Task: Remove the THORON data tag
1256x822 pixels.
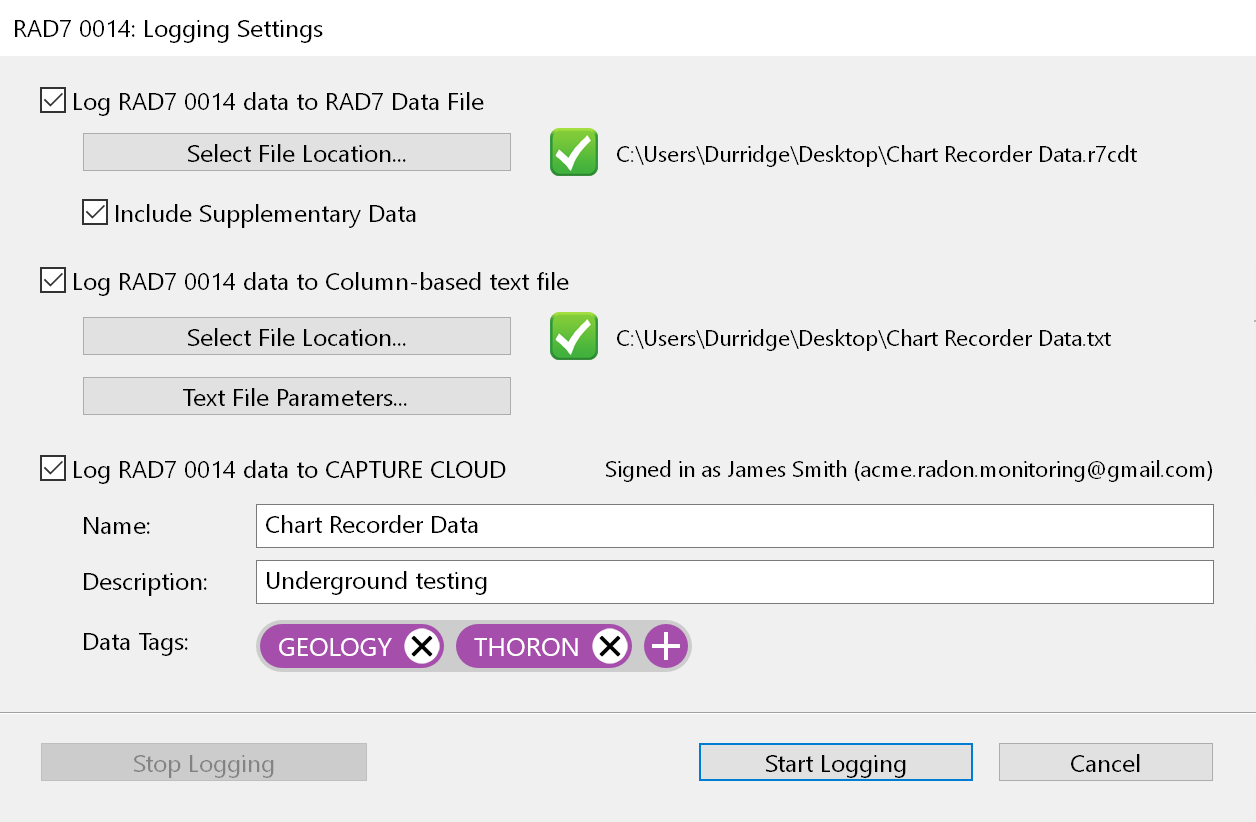Action: [x=610, y=647]
